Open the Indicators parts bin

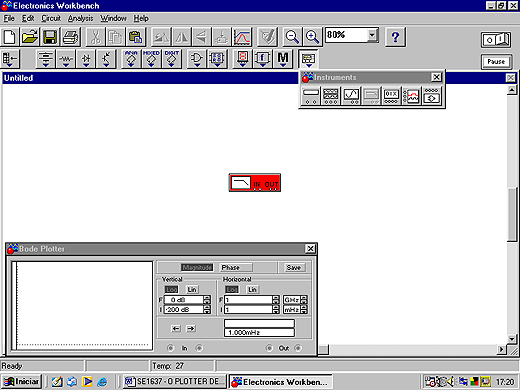(243, 59)
